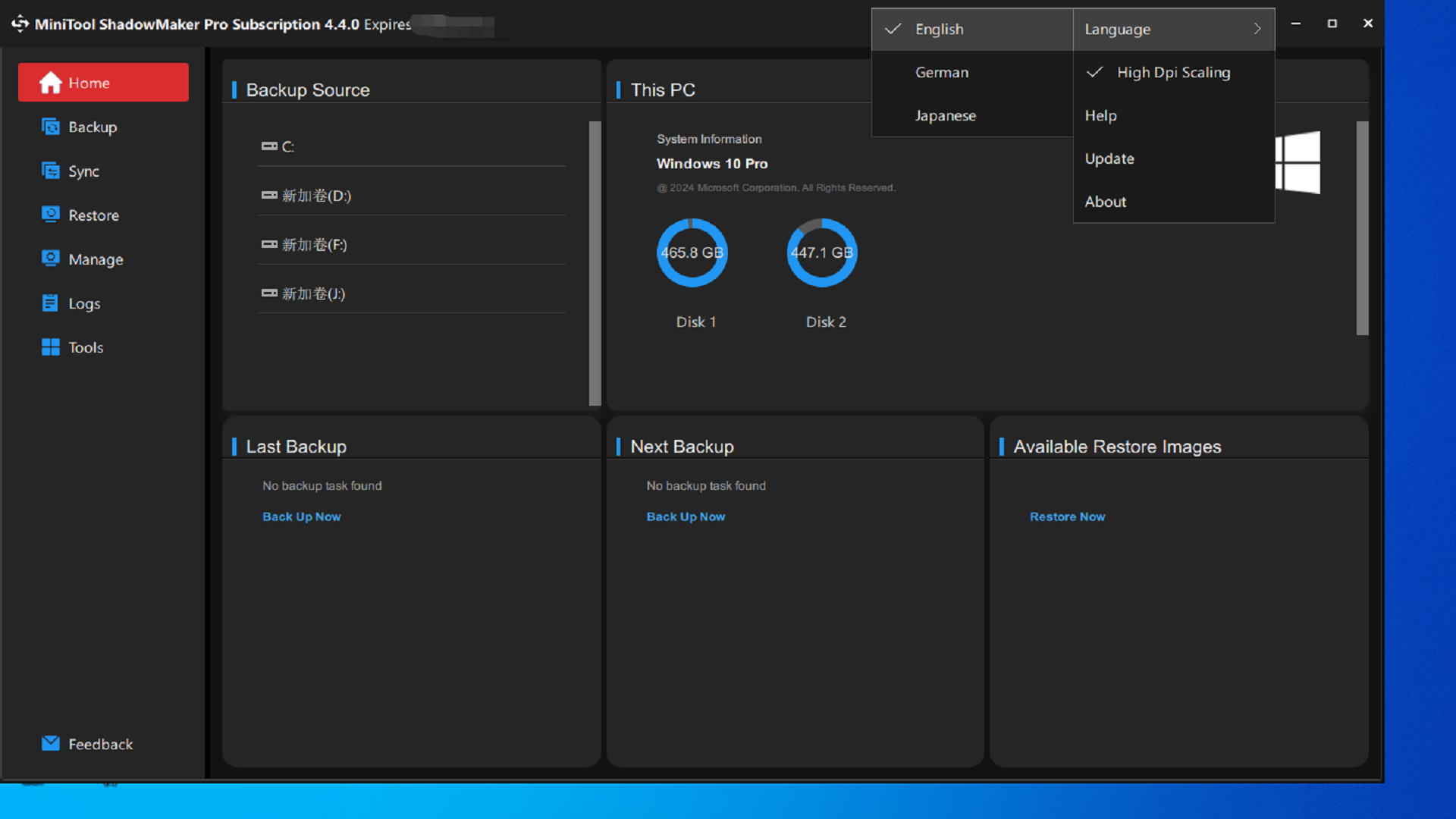Open the About dialog

[1105, 201]
